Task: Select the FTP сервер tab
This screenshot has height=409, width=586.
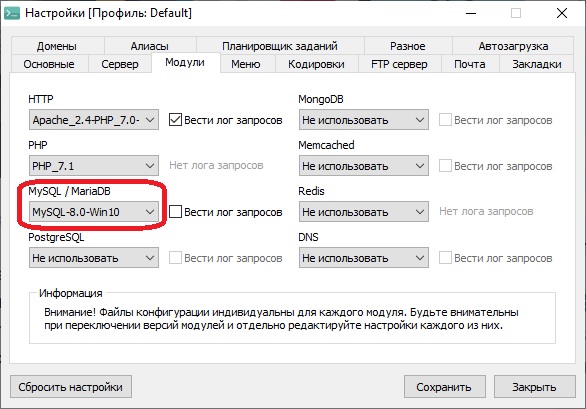Action: (400, 64)
